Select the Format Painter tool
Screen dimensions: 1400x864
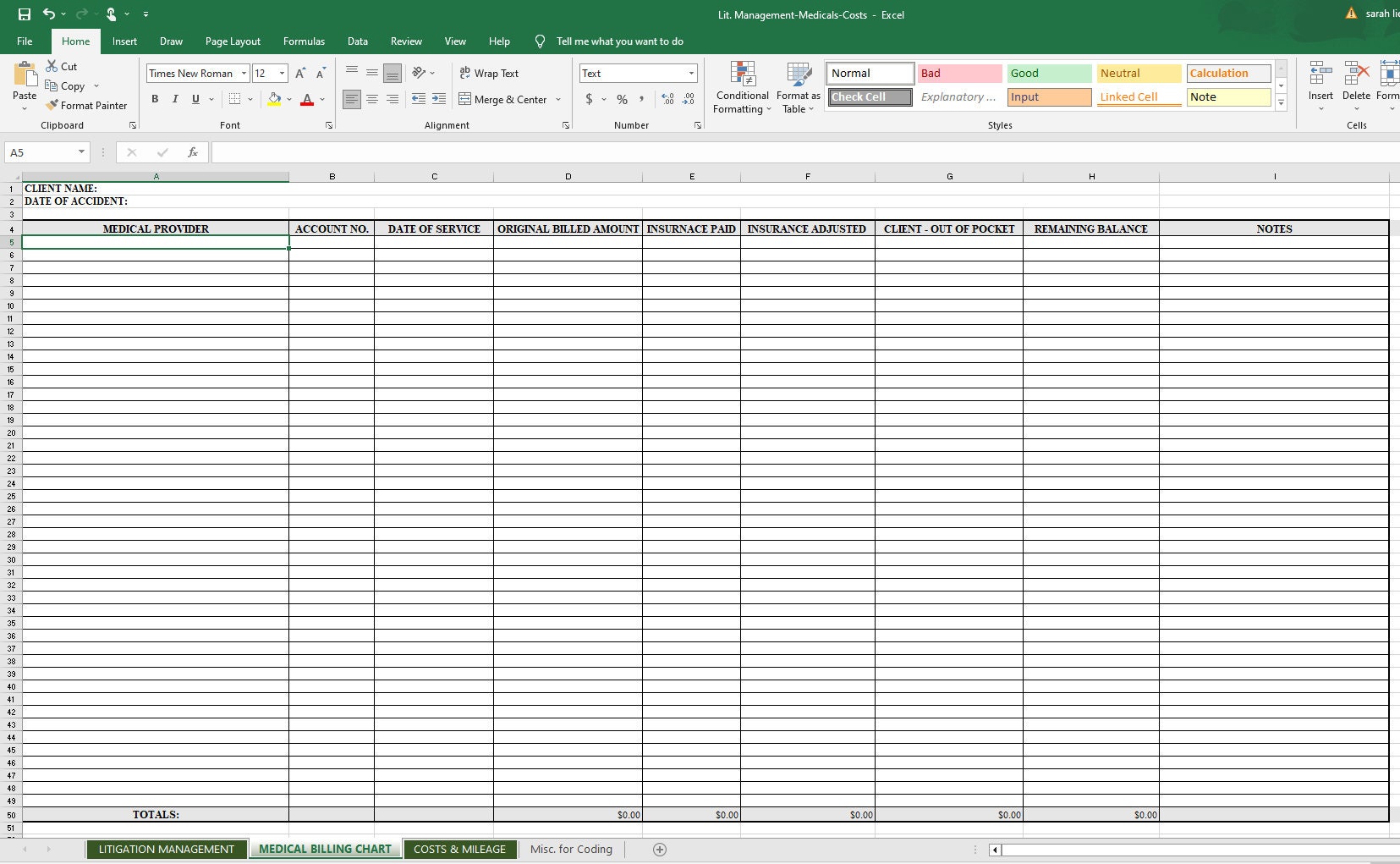(87, 105)
